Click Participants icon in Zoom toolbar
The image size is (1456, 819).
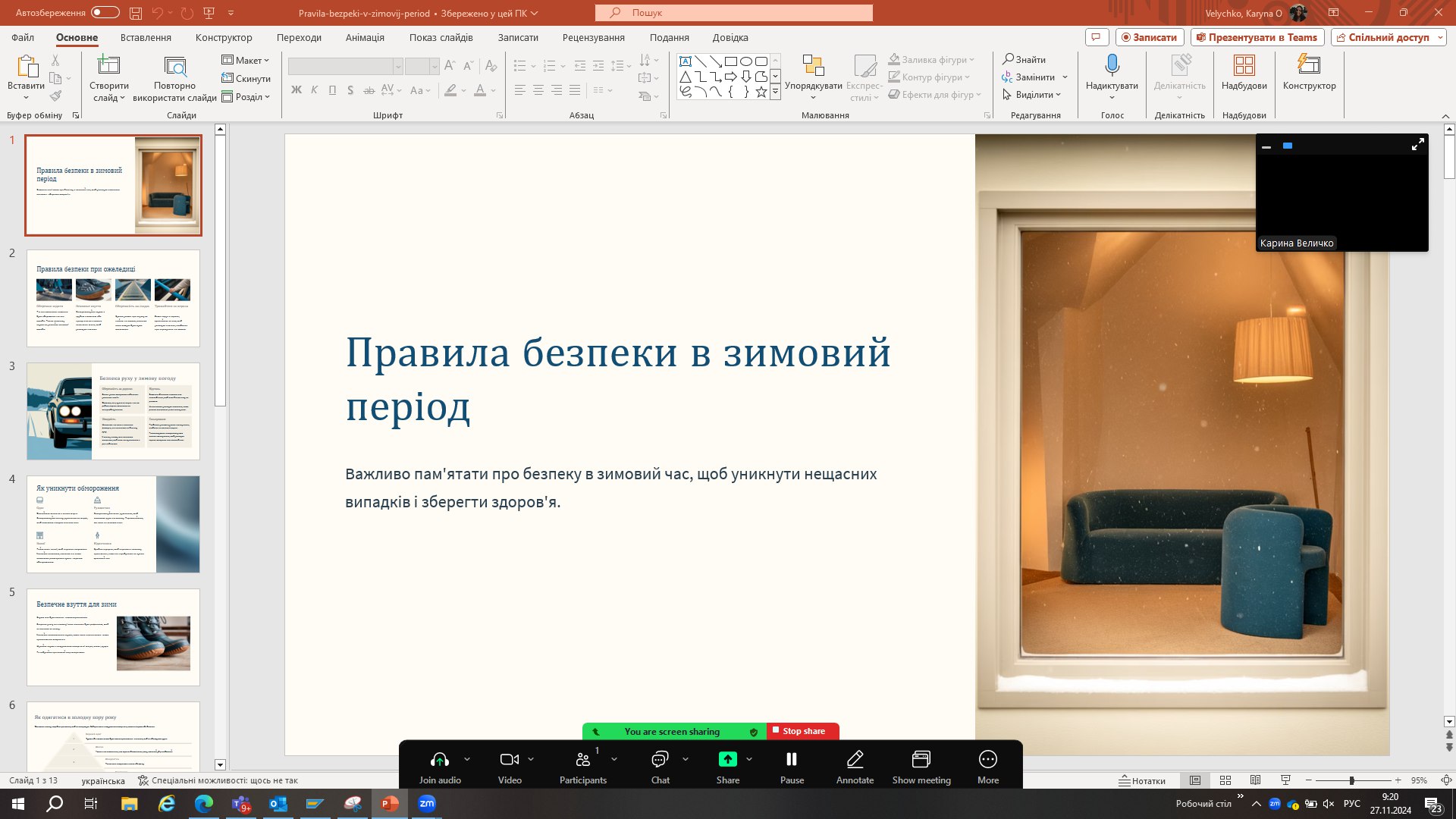click(x=582, y=760)
